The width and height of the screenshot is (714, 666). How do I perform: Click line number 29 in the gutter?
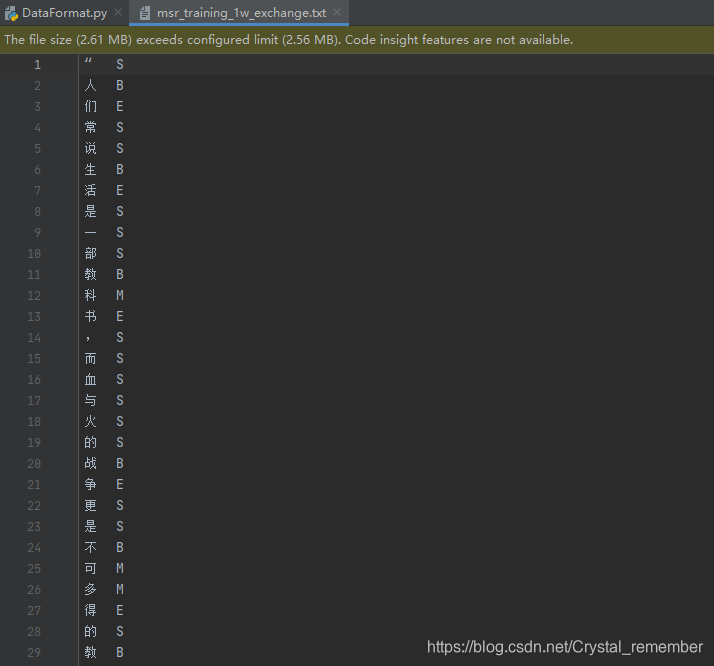tap(34, 653)
